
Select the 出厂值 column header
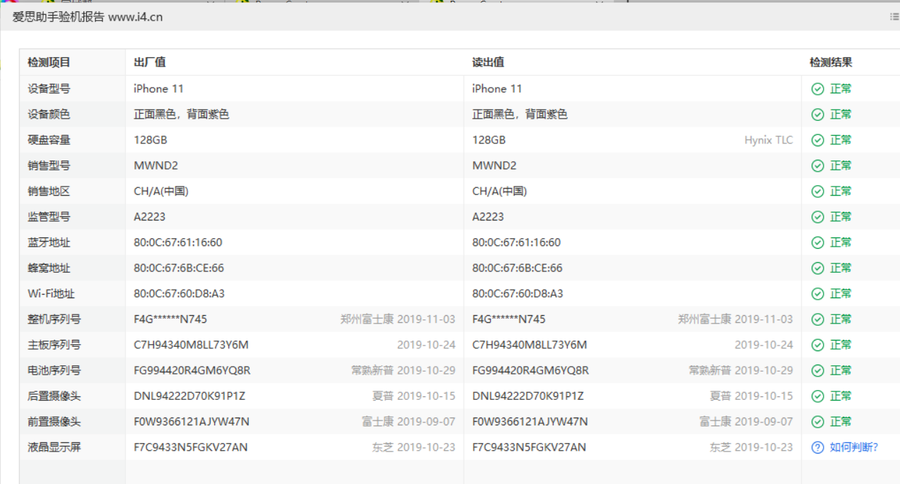pos(150,62)
